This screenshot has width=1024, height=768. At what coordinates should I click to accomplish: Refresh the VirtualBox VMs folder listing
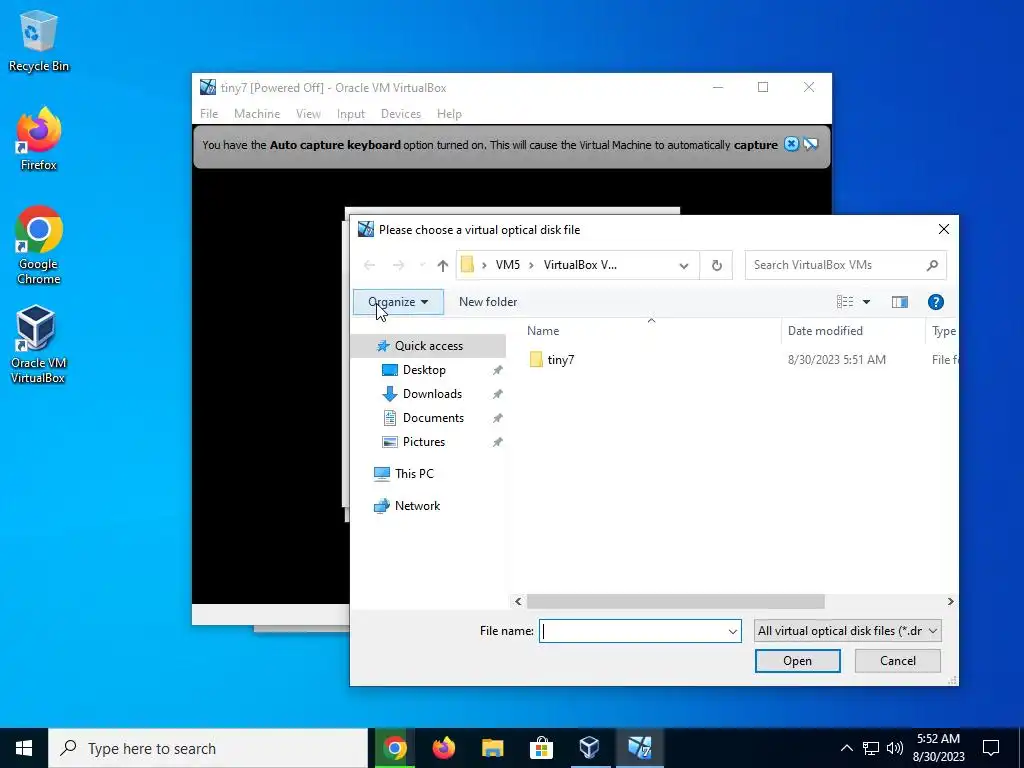[716, 265]
